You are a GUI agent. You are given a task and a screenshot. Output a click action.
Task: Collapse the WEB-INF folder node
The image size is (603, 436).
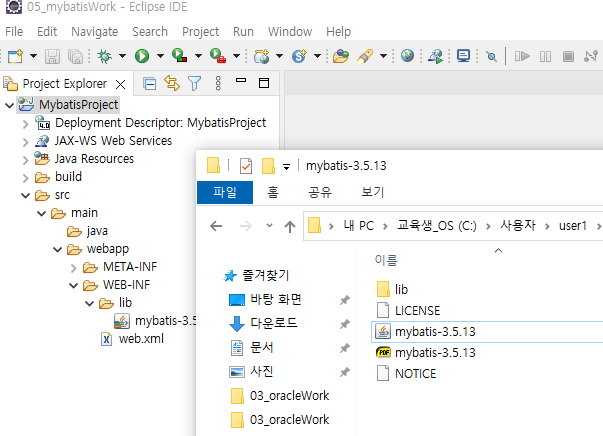pos(74,285)
